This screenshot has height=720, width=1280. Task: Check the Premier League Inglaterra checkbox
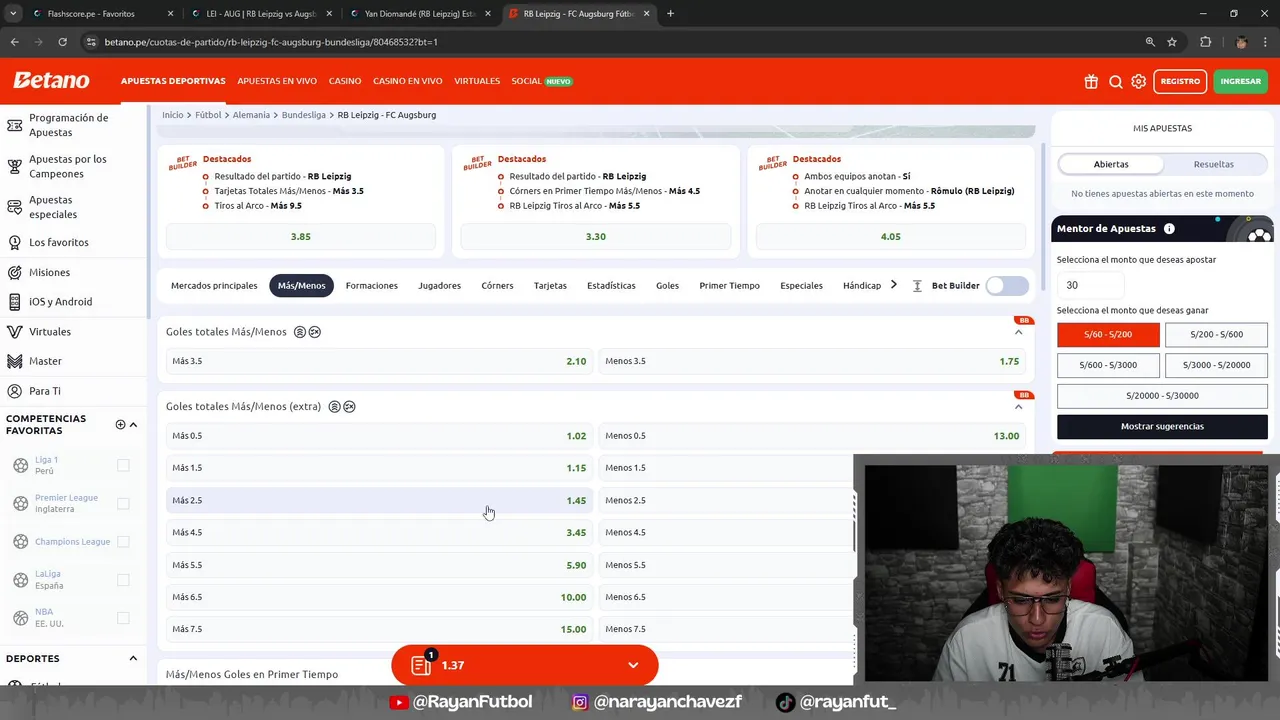tap(123, 504)
